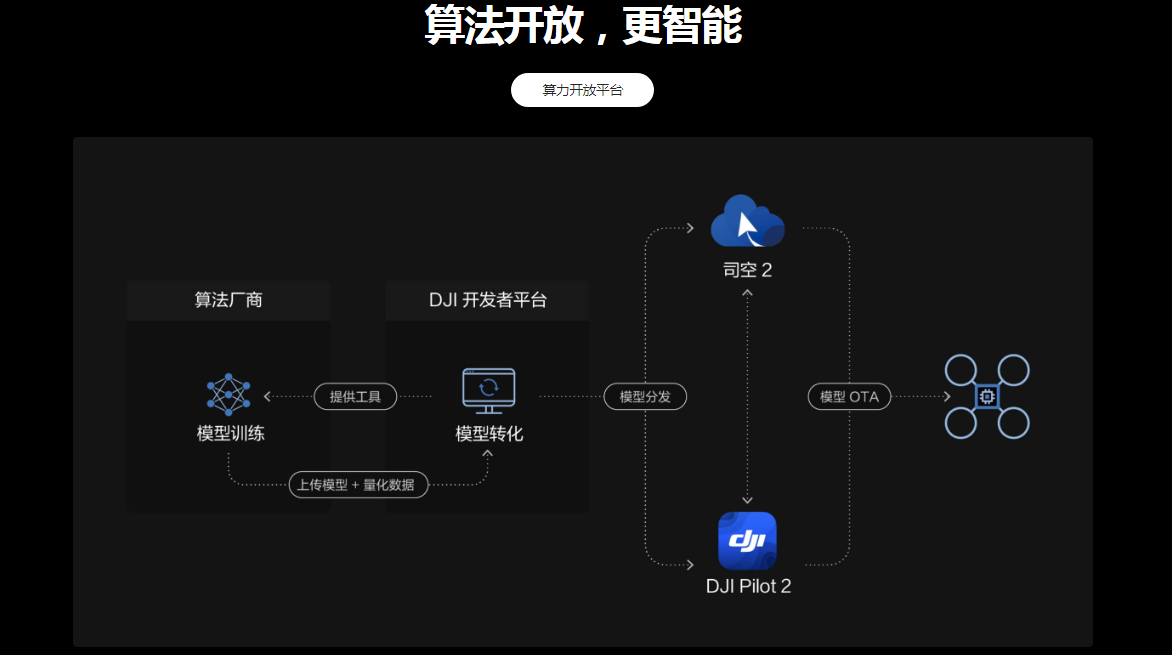Select the drone quadcopter chip icon
The image size is (1172, 655).
point(986,397)
